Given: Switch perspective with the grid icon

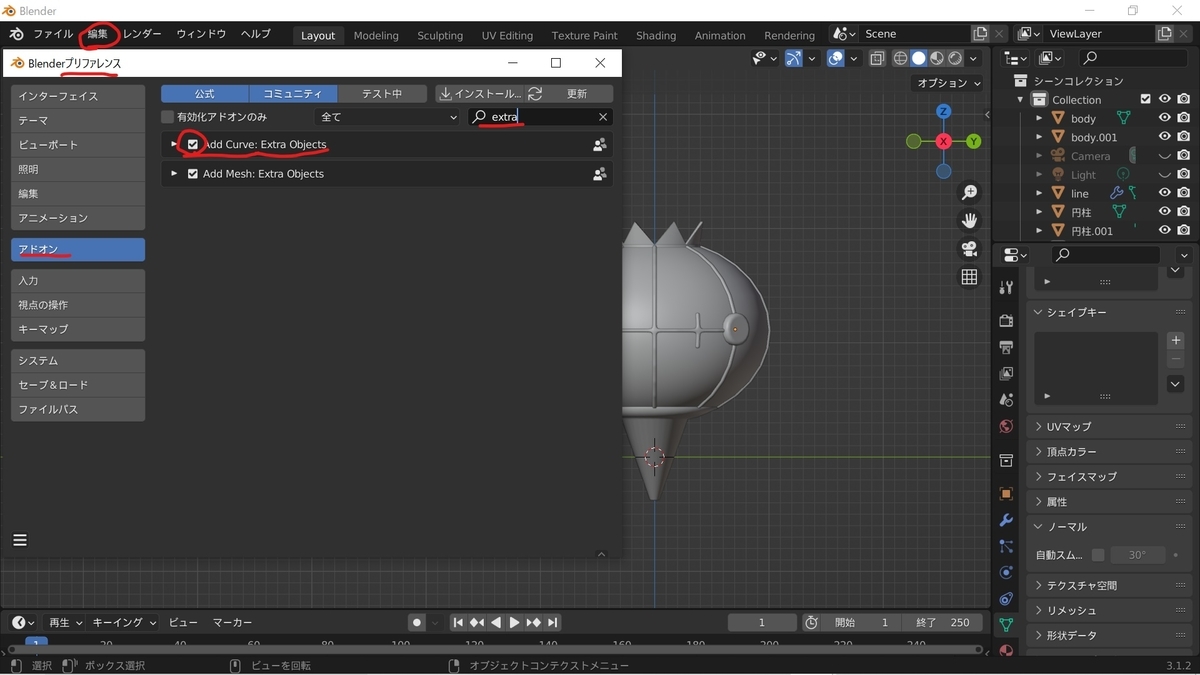Looking at the screenshot, I should pyautogui.click(x=969, y=277).
